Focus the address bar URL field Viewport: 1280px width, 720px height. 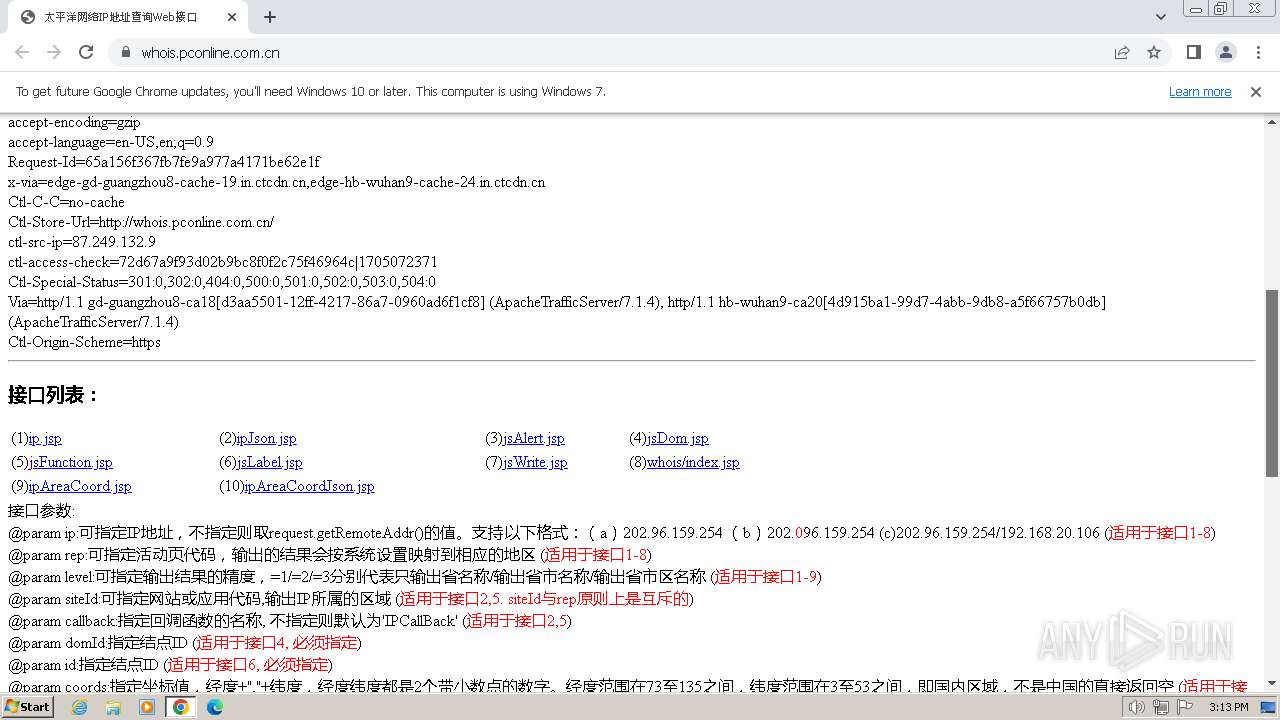(x=620, y=53)
